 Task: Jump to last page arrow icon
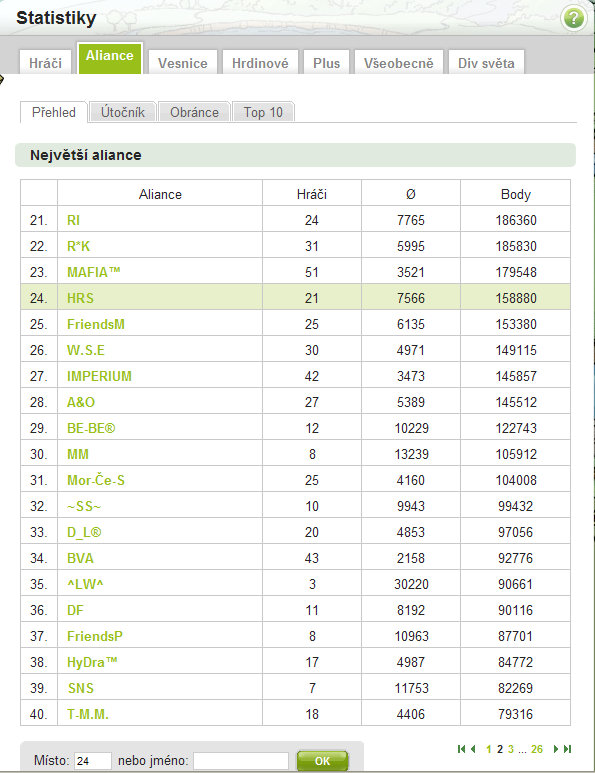click(567, 749)
